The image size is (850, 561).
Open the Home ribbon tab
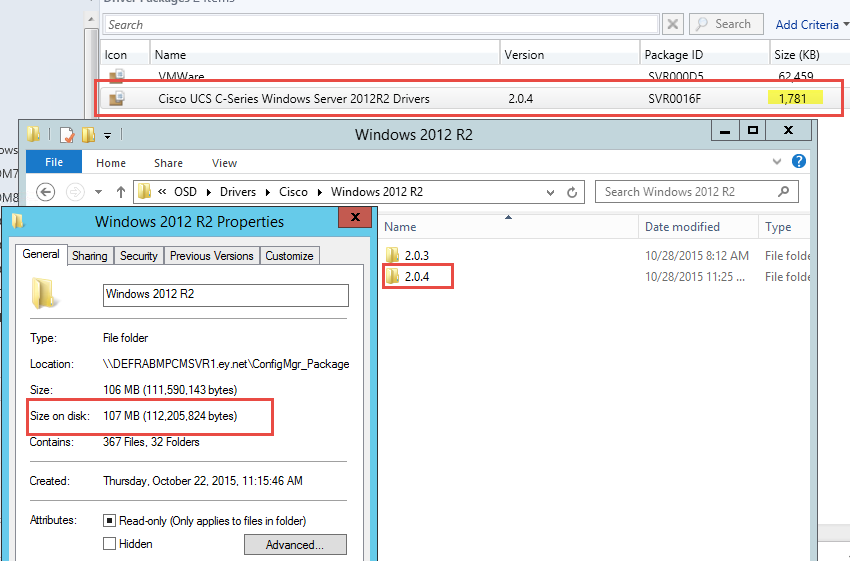[111, 163]
